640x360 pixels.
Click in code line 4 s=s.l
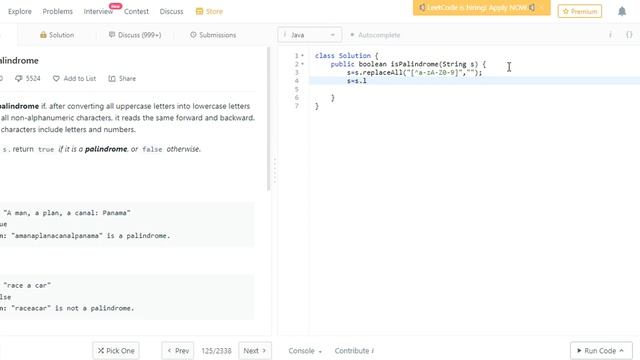coord(357,81)
